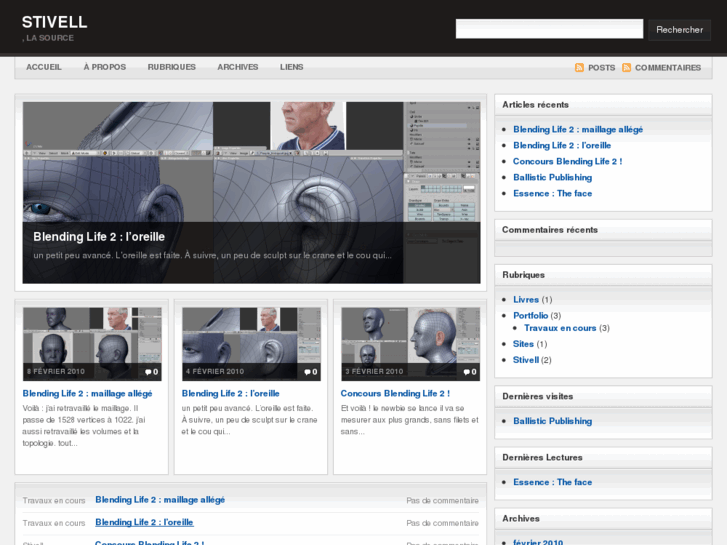
Task: Open Articles récents link Essence : The face
Action: click(552, 193)
